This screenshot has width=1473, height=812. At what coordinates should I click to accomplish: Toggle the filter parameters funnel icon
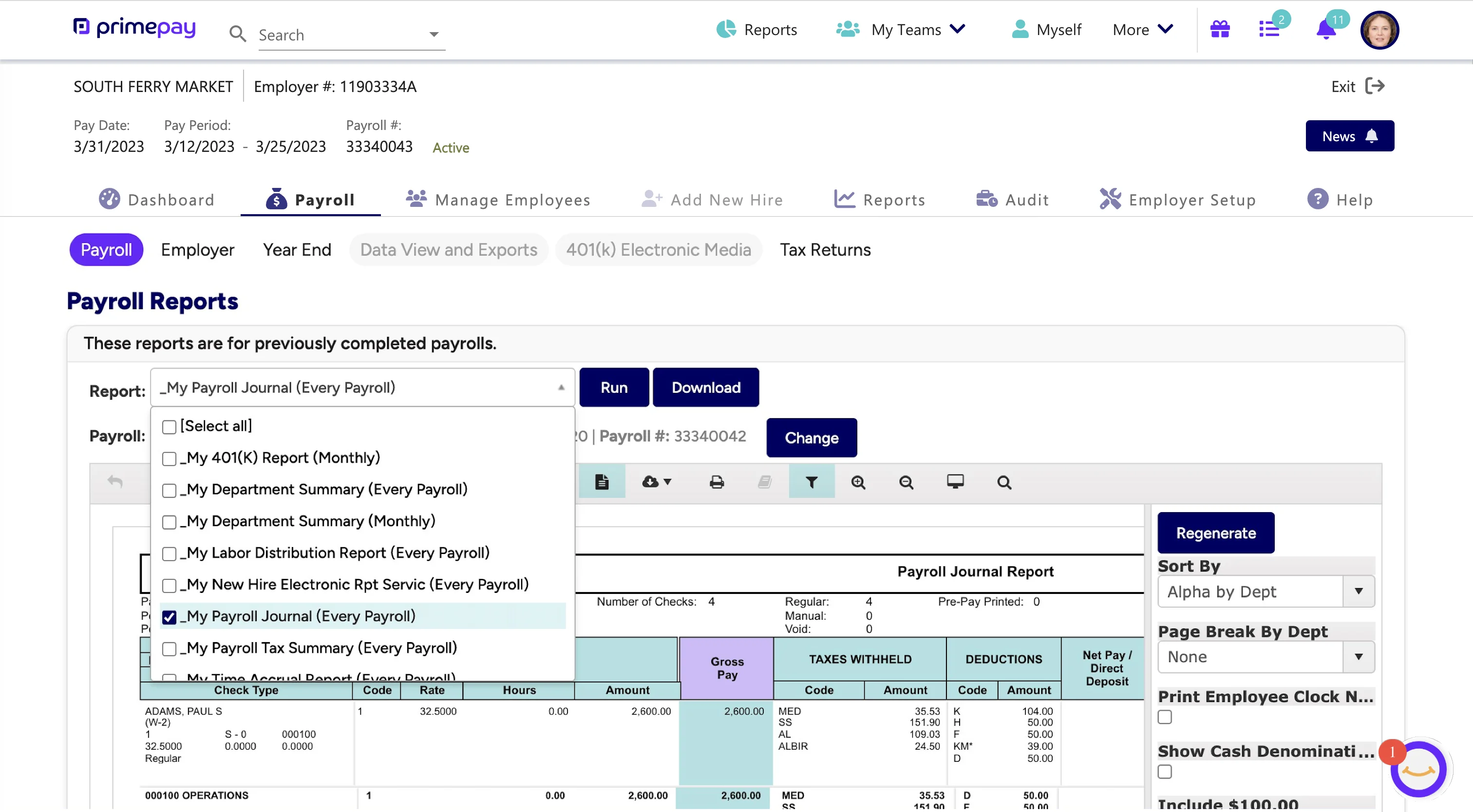812,482
